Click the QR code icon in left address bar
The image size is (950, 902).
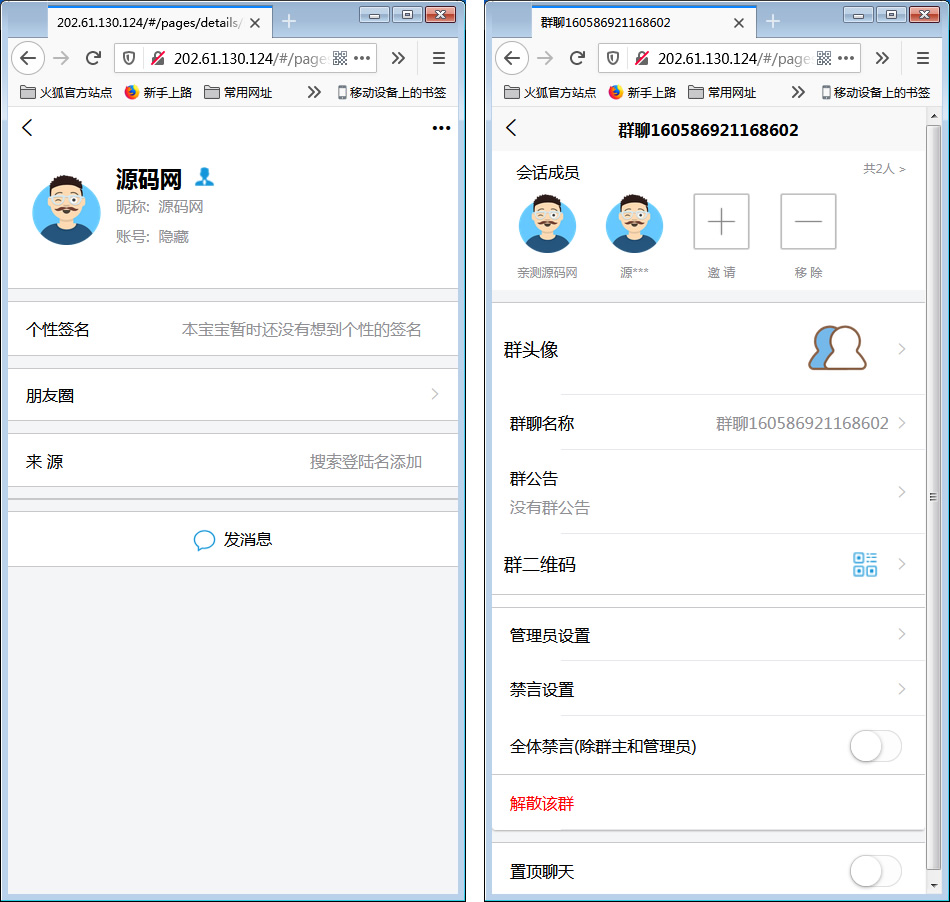tap(340, 58)
